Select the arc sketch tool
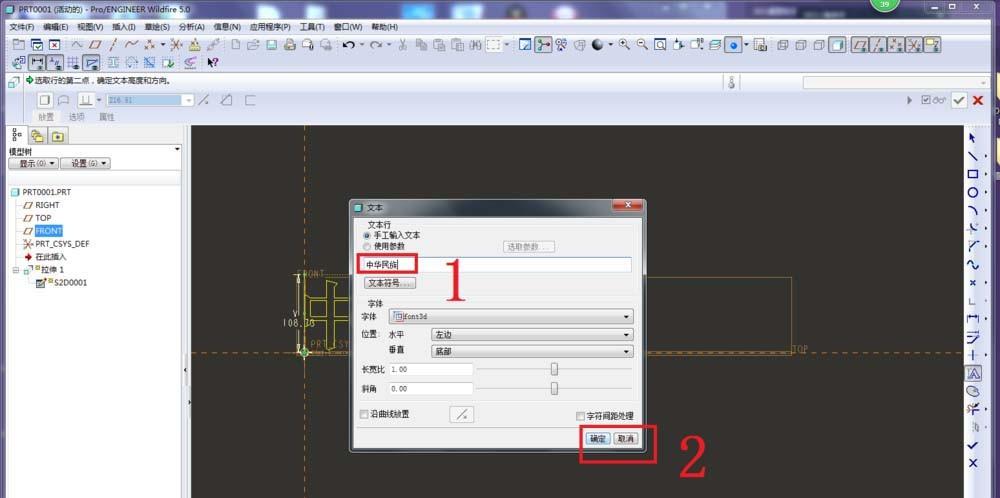 pos(973,210)
